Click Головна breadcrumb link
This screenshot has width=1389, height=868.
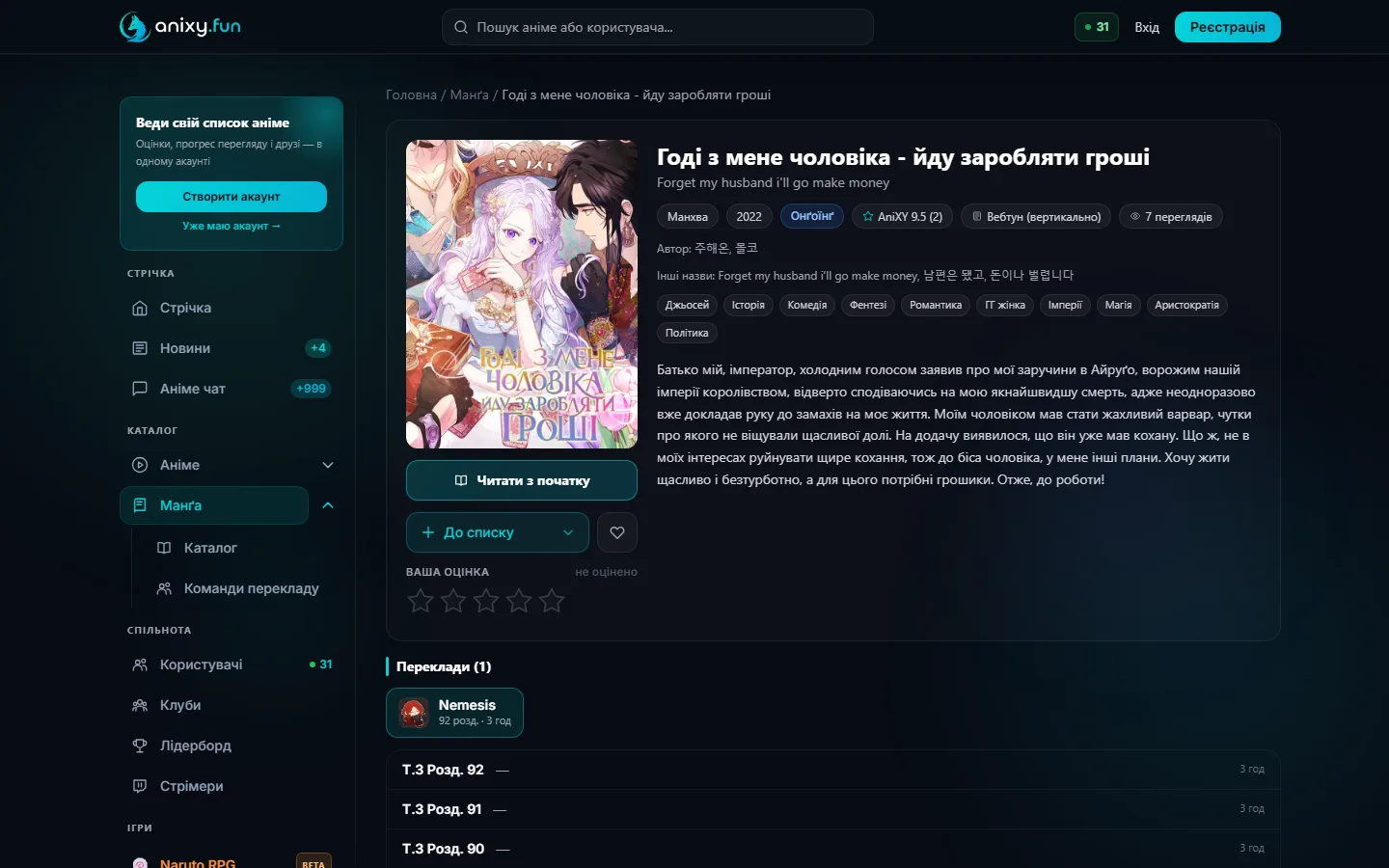412,95
